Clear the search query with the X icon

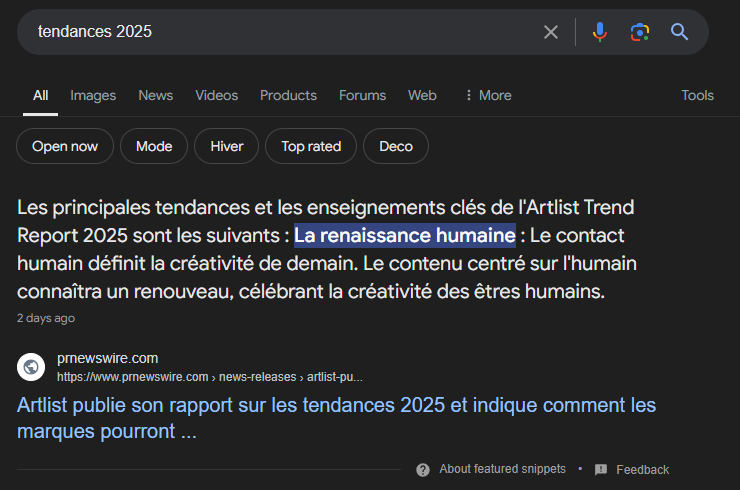click(x=551, y=32)
